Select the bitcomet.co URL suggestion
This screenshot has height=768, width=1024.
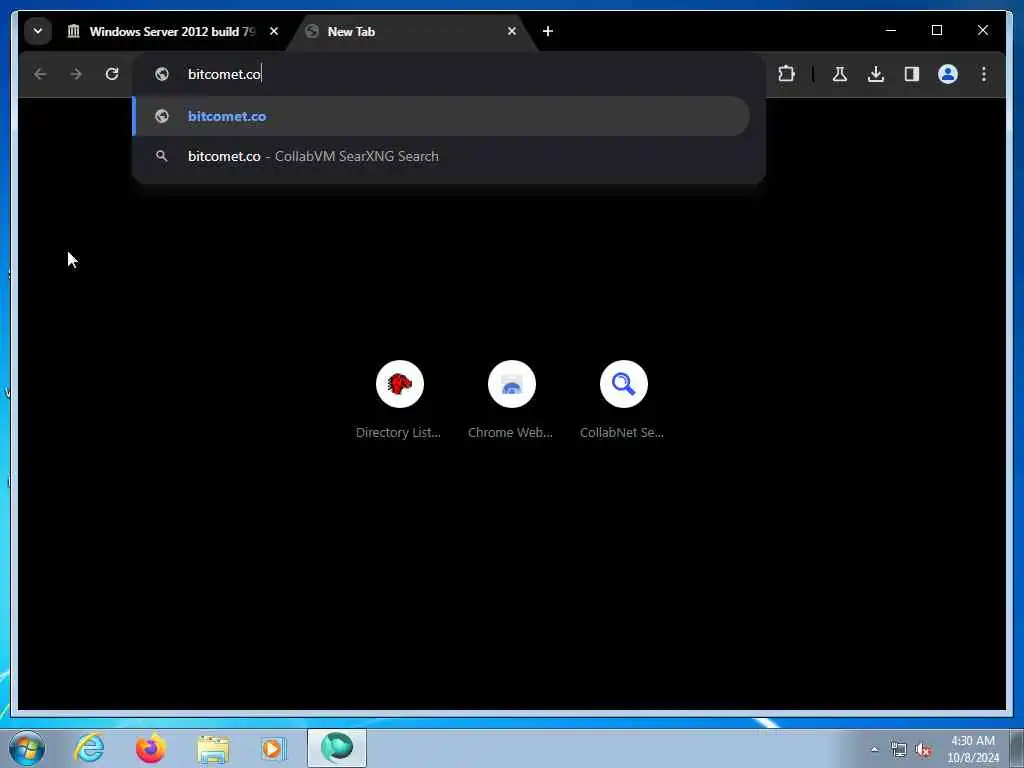click(441, 116)
